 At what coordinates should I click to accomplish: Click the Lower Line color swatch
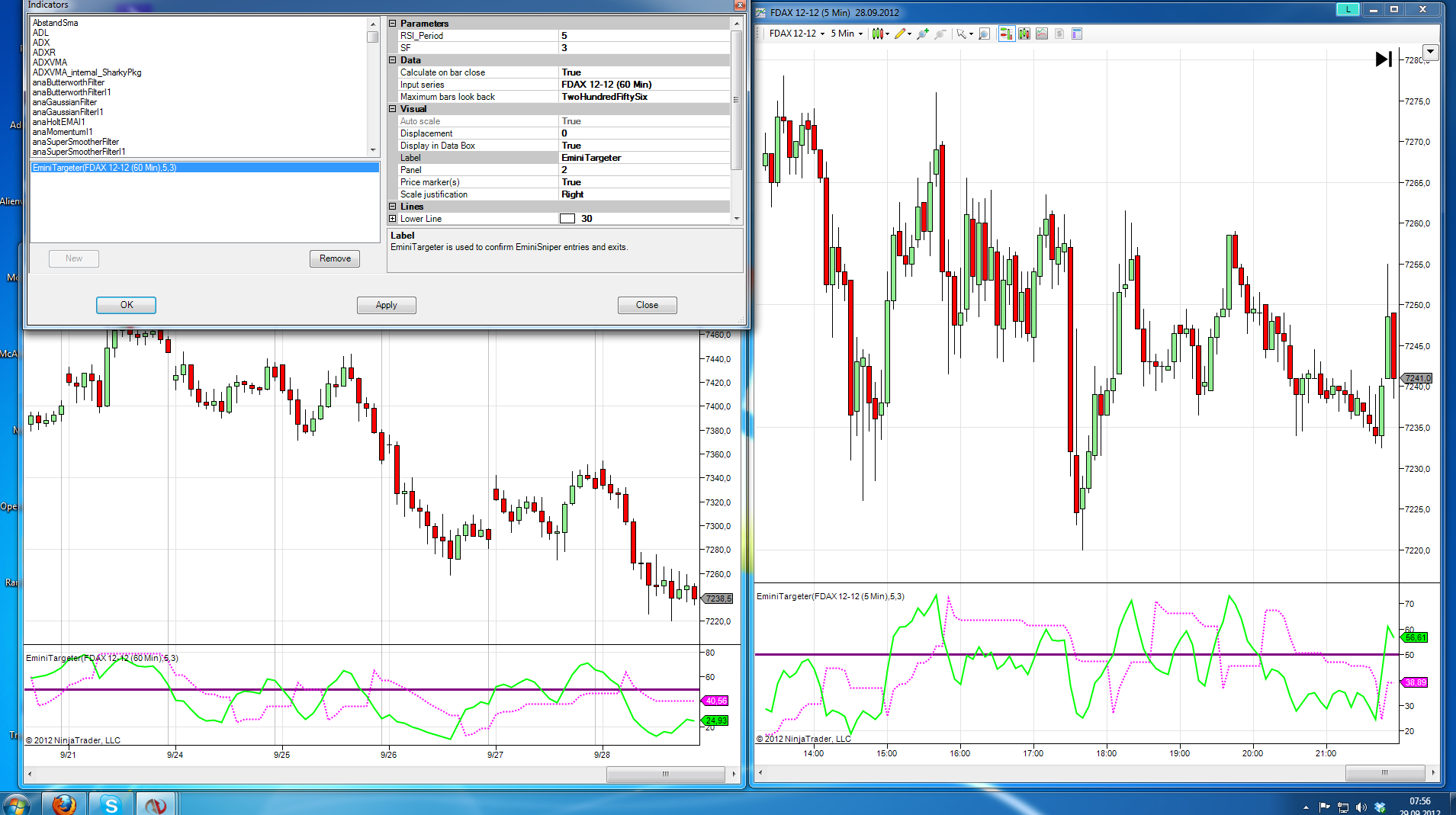tap(567, 219)
